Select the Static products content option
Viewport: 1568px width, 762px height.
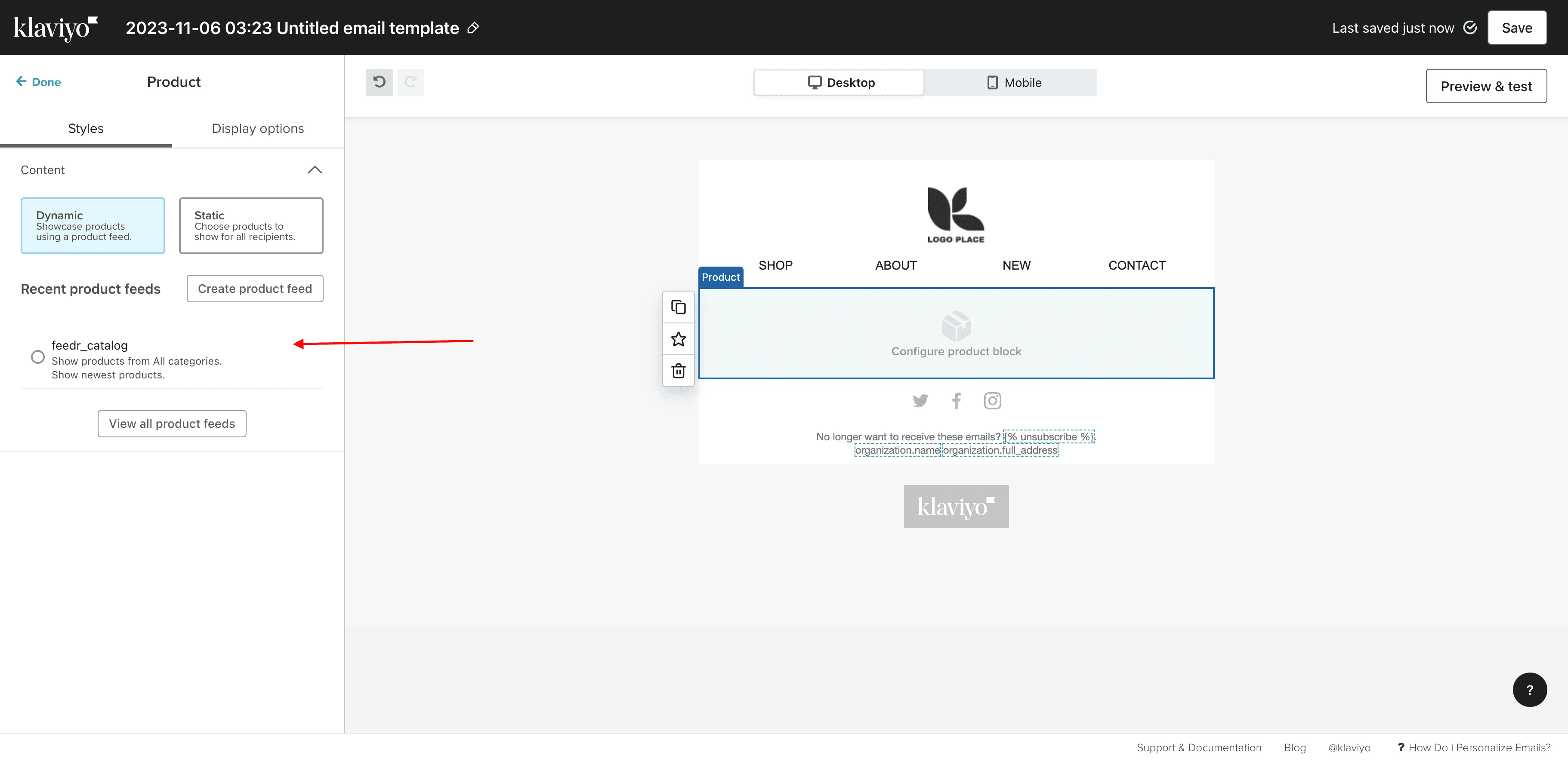click(251, 226)
